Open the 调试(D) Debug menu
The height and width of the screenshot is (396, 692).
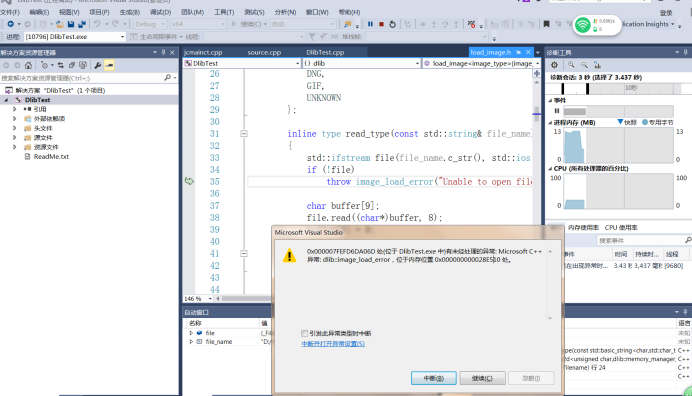click(161, 12)
